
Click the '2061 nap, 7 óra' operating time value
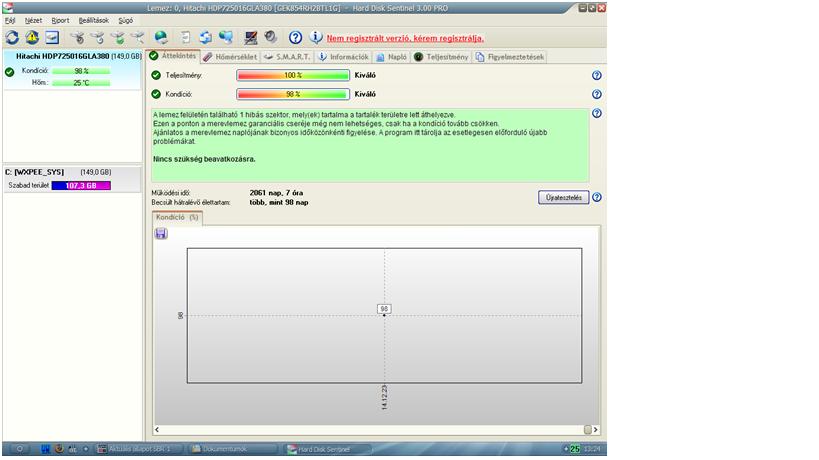pos(276,193)
